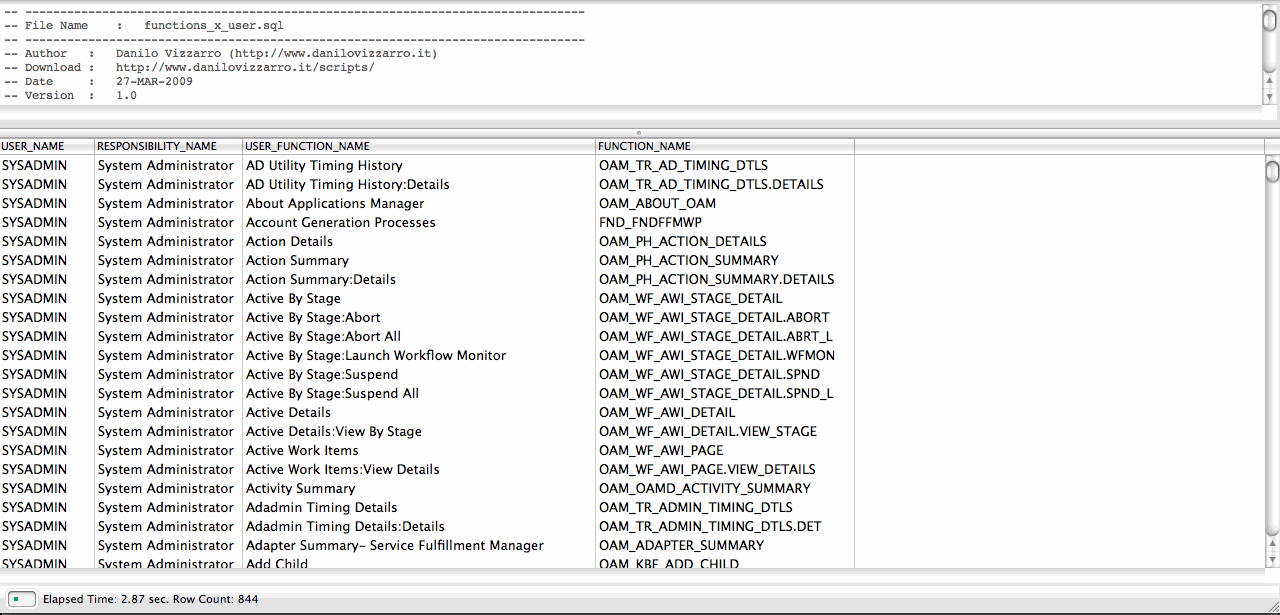The width and height of the screenshot is (1280, 615).
Task: Click the Elapsed Time row count status text
Action: (x=150, y=599)
